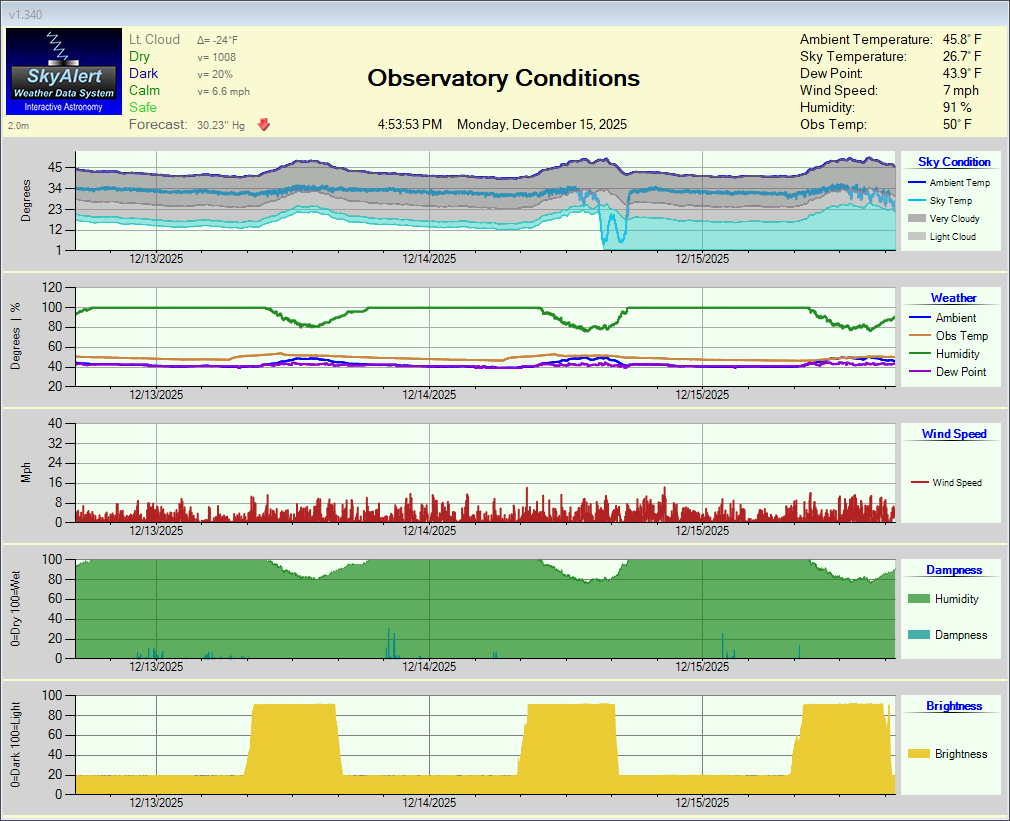Click the Wind Speed legend line marker
The image size is (1010, 821).
(919, 483)
